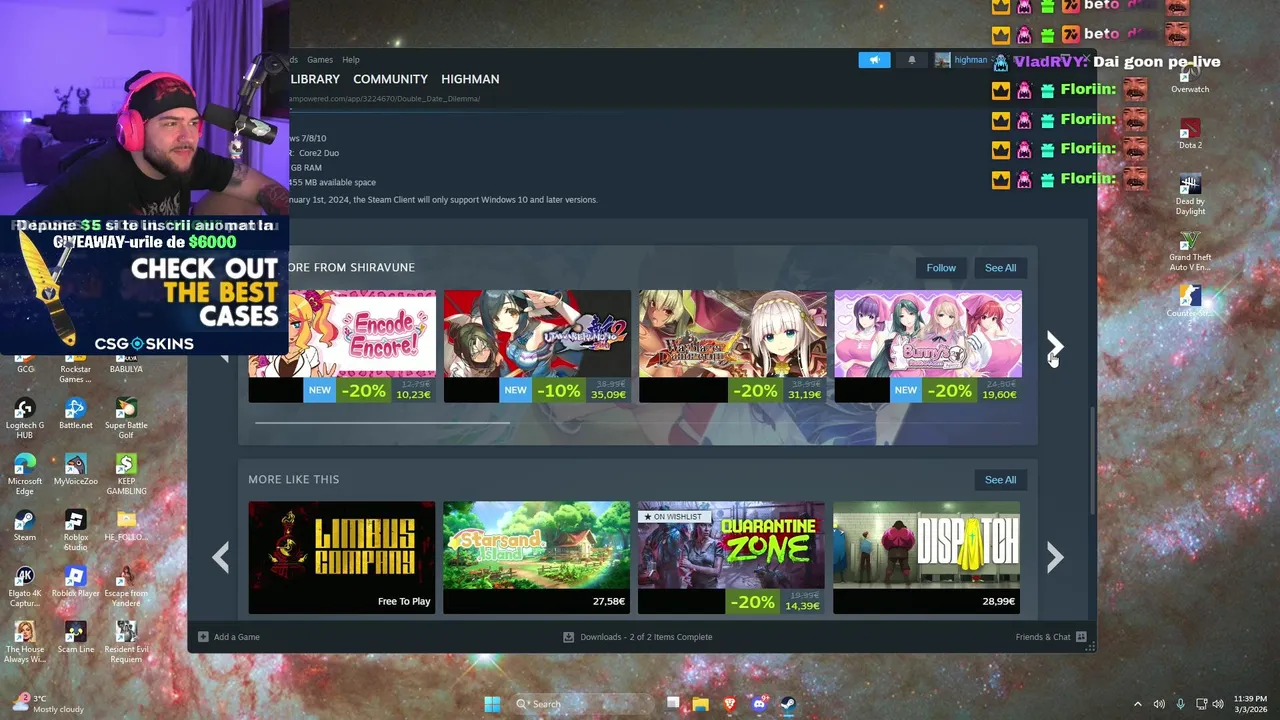Image resolution: width=1280 pixels, height=720 pixels.
Task: Next page arrow in More Like This
Action: click(x=1055, y=557)
